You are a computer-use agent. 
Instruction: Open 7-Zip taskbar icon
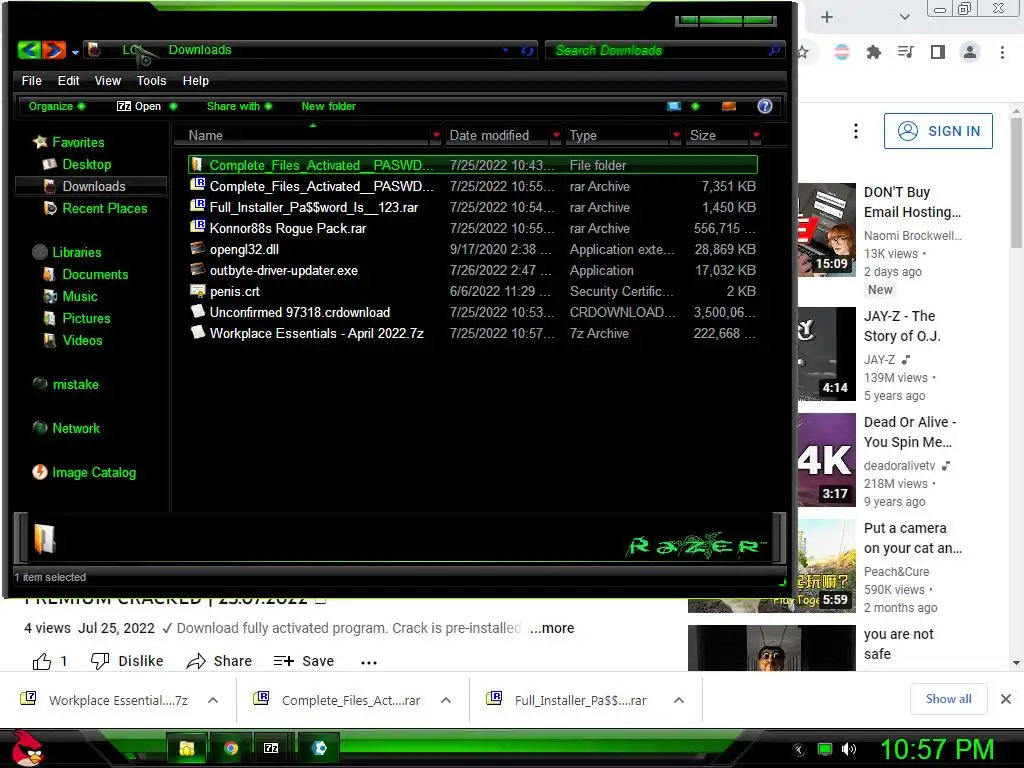click(271, 748)
